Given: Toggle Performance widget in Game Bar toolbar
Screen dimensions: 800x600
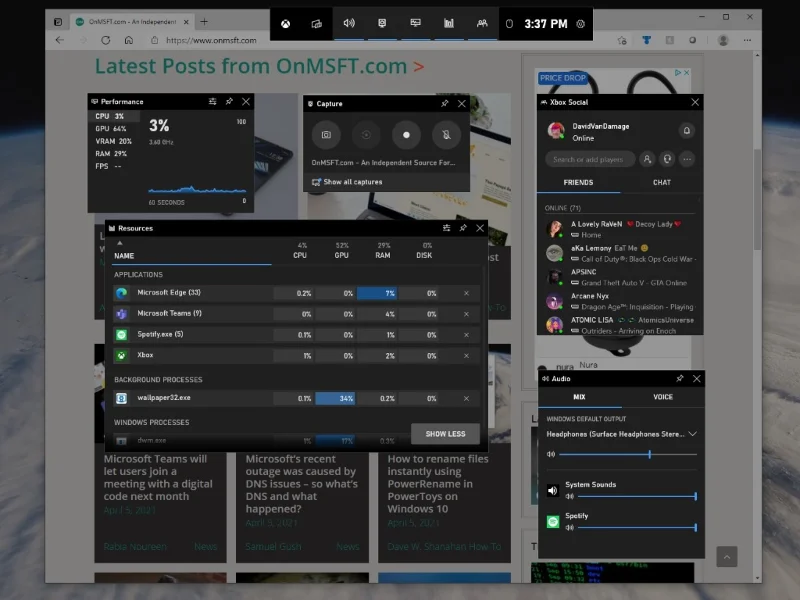Looking at the screenshot, I should coord(449,23).
